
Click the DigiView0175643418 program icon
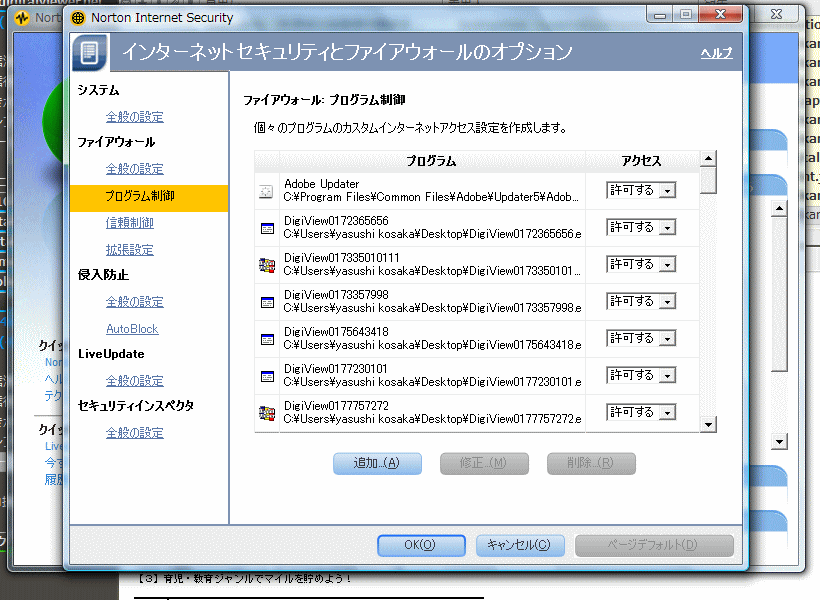point(267,339)
